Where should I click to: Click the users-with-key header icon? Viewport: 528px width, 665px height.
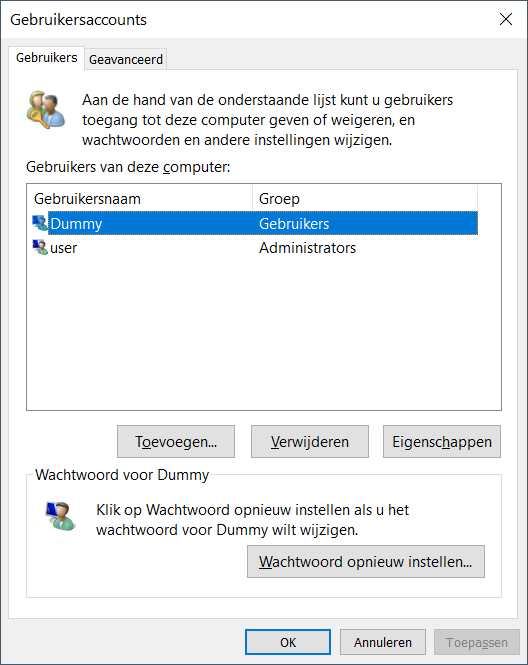(45, 109)
